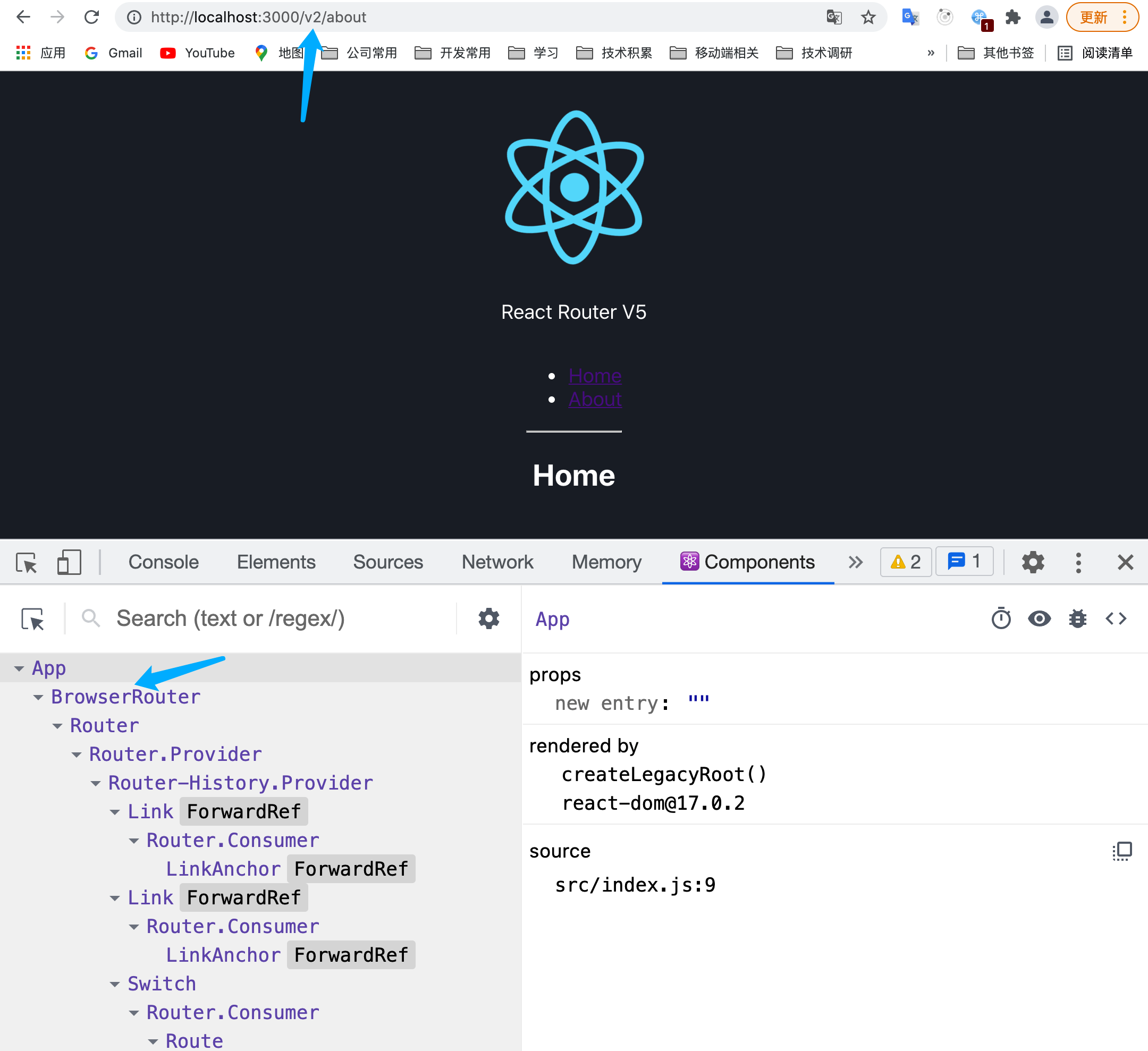Image resolution: width=1148 pixels, height=1051 pixels.
Task: Open the 技术调研 bookmark folder
Action: 814,53
